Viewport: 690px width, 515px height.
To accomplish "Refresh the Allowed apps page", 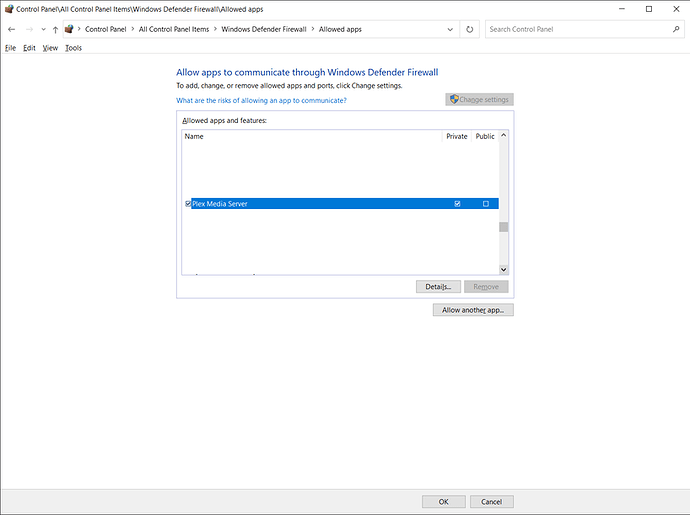I will 470,29.
